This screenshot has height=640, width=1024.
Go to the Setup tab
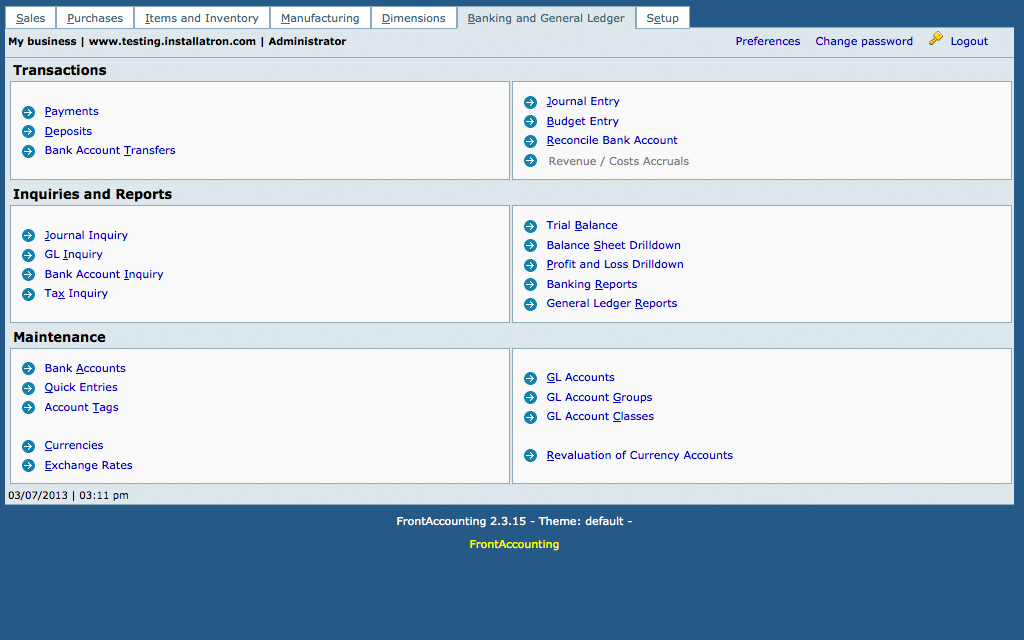[x=662, y=18]
